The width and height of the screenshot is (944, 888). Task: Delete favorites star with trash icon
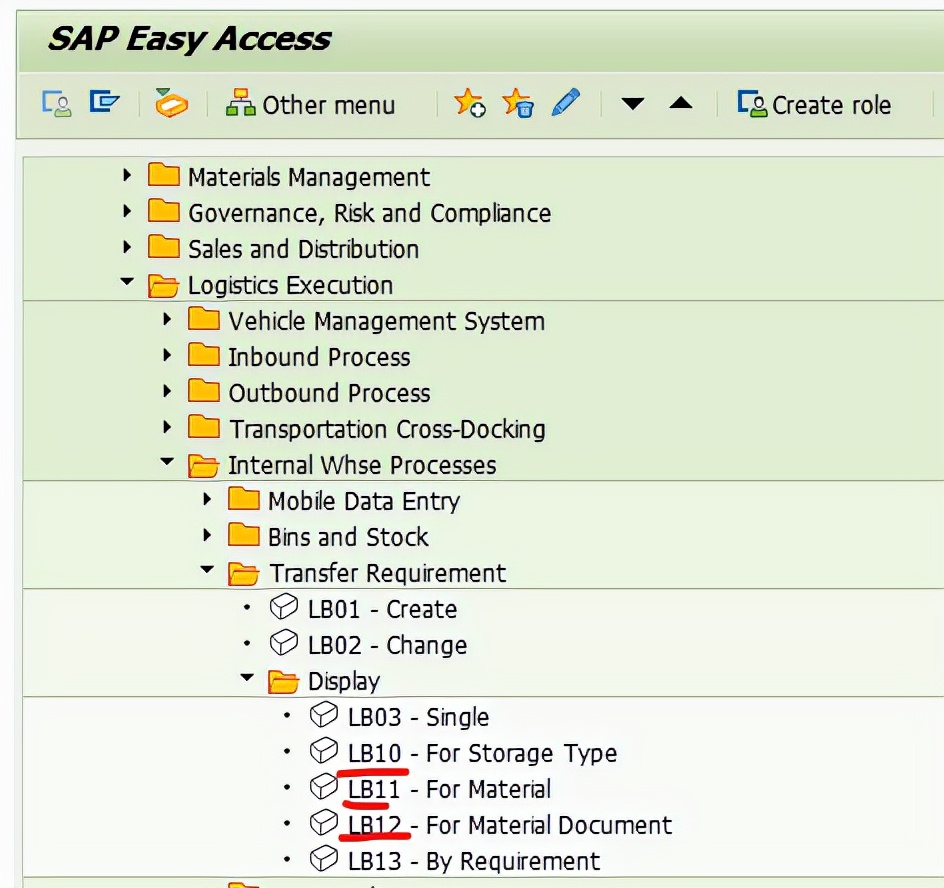518,103
